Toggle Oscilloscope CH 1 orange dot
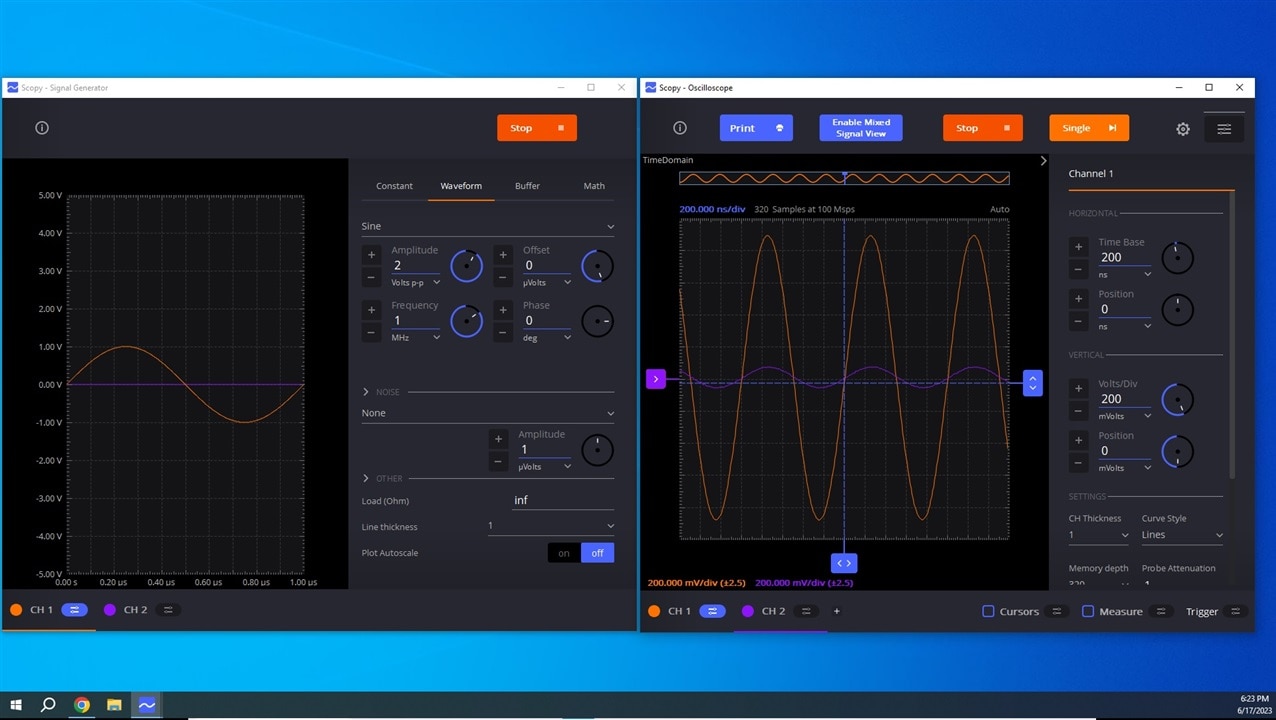1276x720 pixels. point(654,611)
